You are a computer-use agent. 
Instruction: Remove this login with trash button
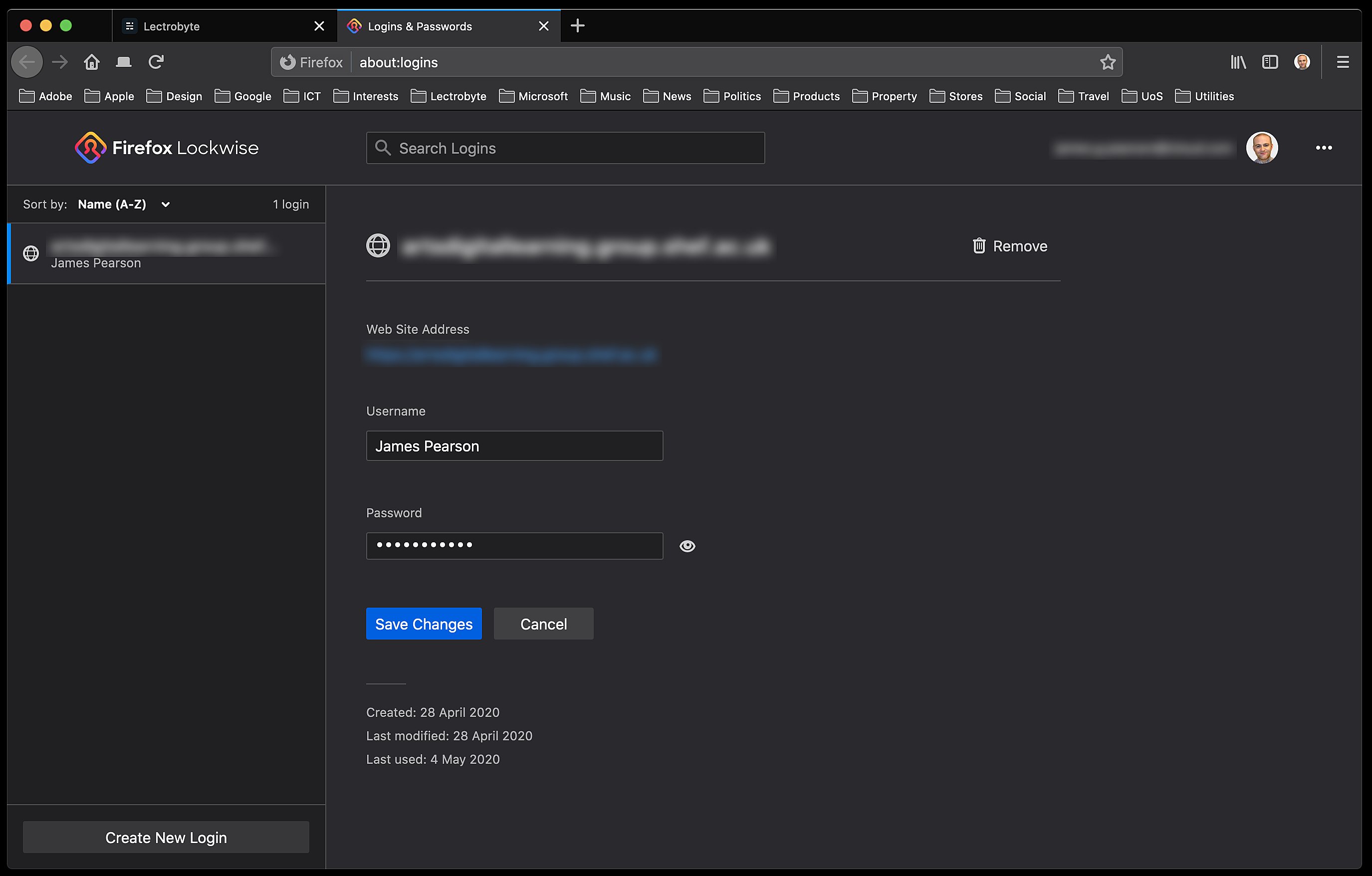(x=1009, y=246)
